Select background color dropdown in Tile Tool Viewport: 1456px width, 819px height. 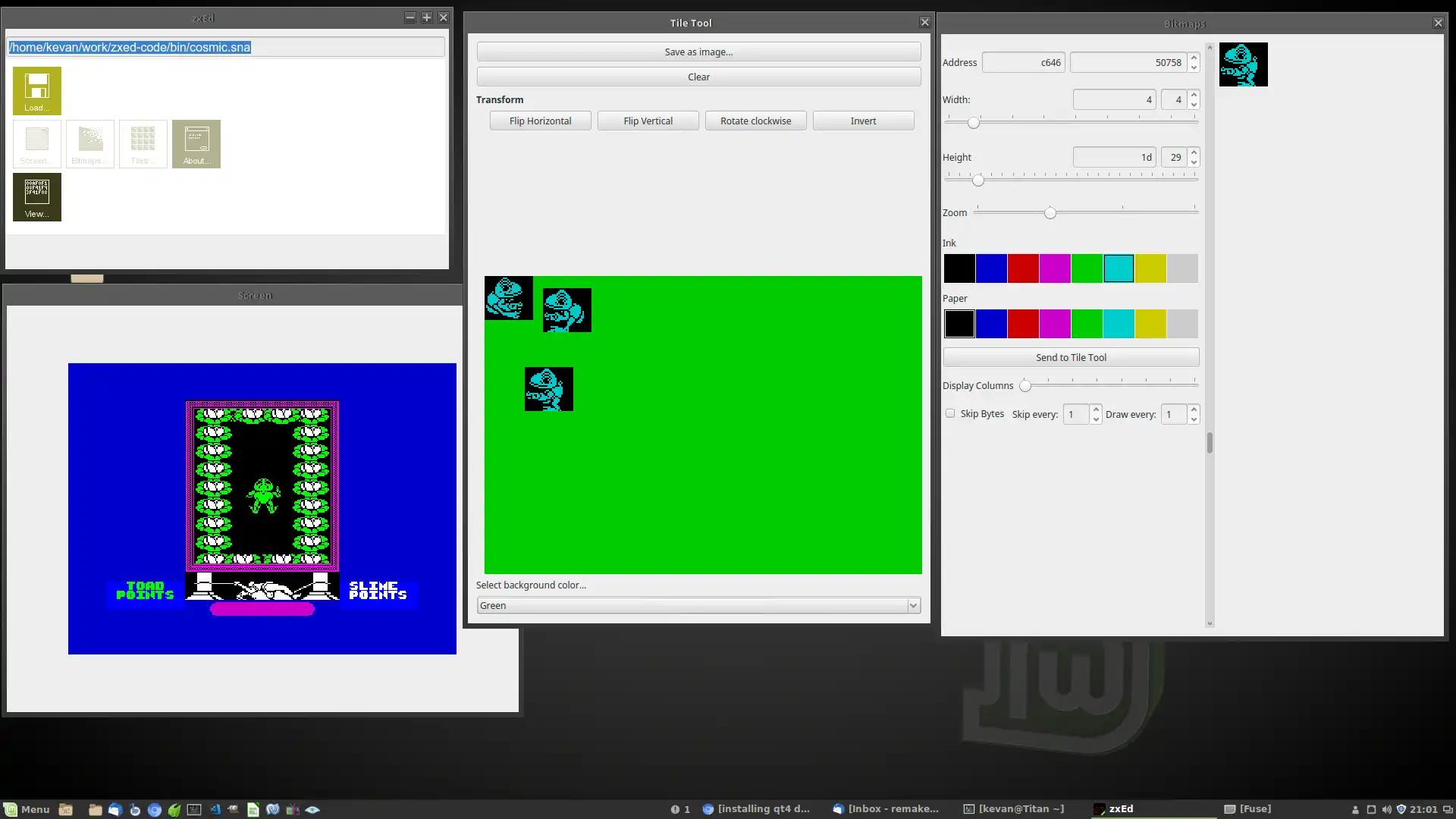click(698, 605)
